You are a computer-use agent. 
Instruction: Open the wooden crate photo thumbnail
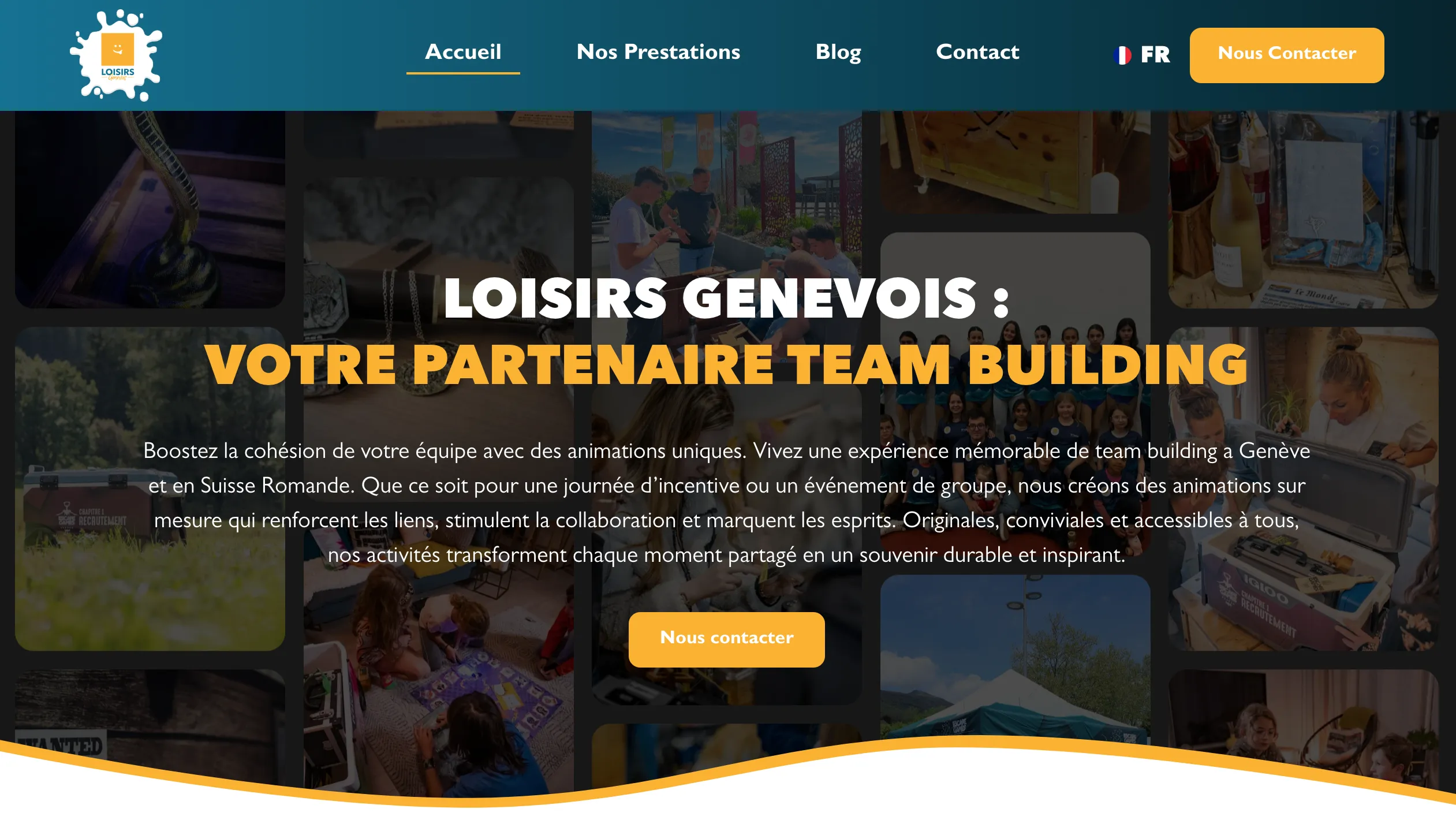[x=1015, y=162]
